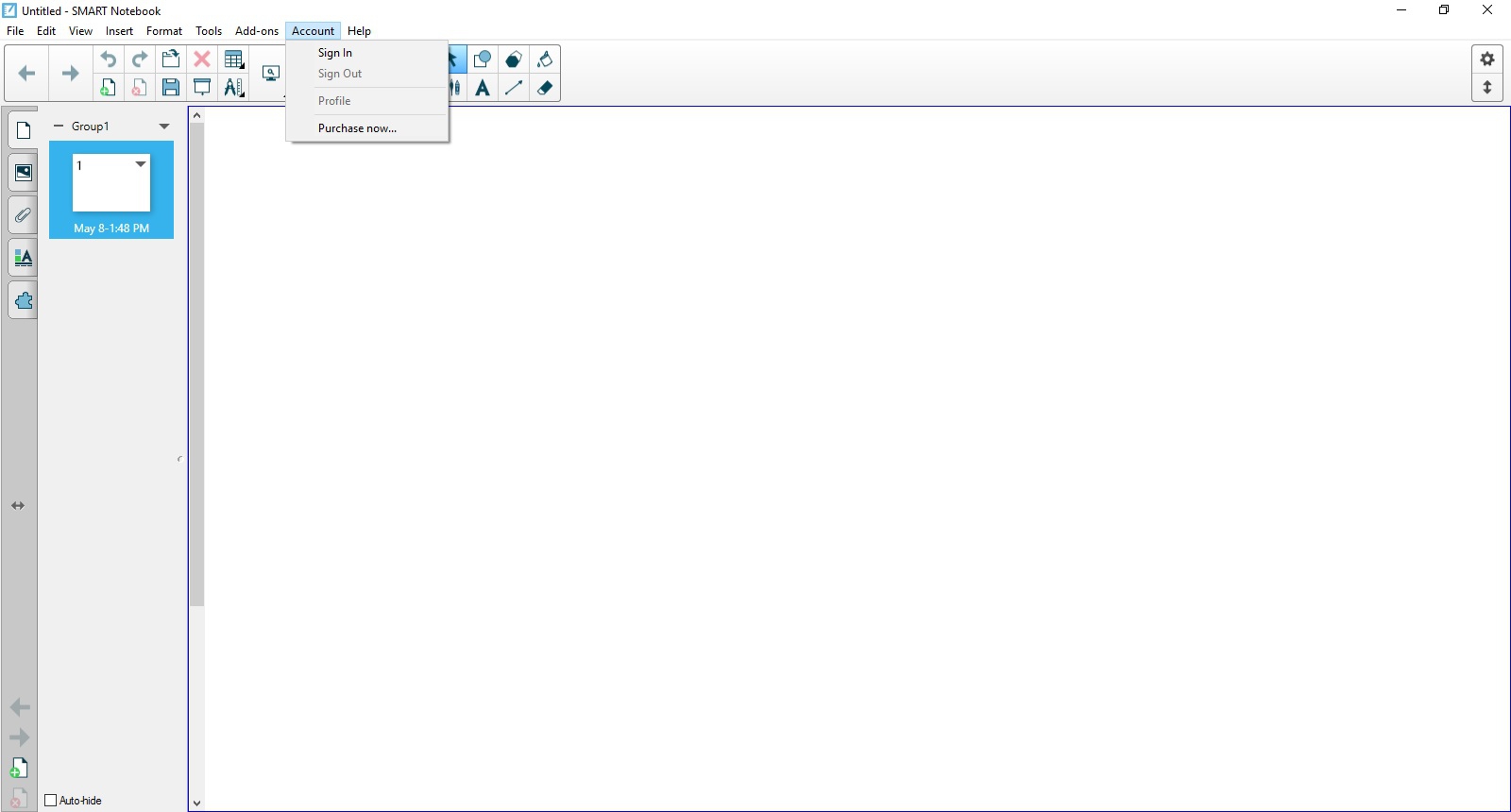The width and height of the screenshot is (1511, 812).
Task: Open the Group1 dropdown arrow menu
Action: (164, 127)
